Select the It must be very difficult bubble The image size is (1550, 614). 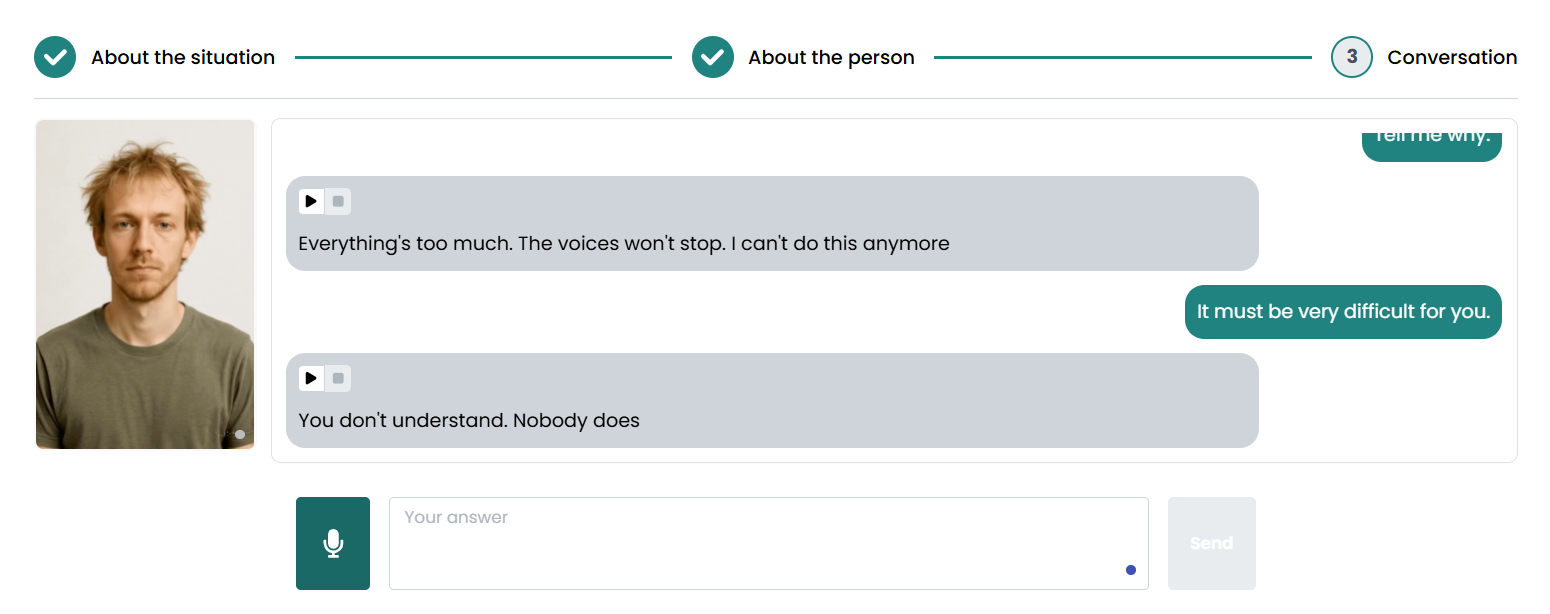tap(1343, 311)
